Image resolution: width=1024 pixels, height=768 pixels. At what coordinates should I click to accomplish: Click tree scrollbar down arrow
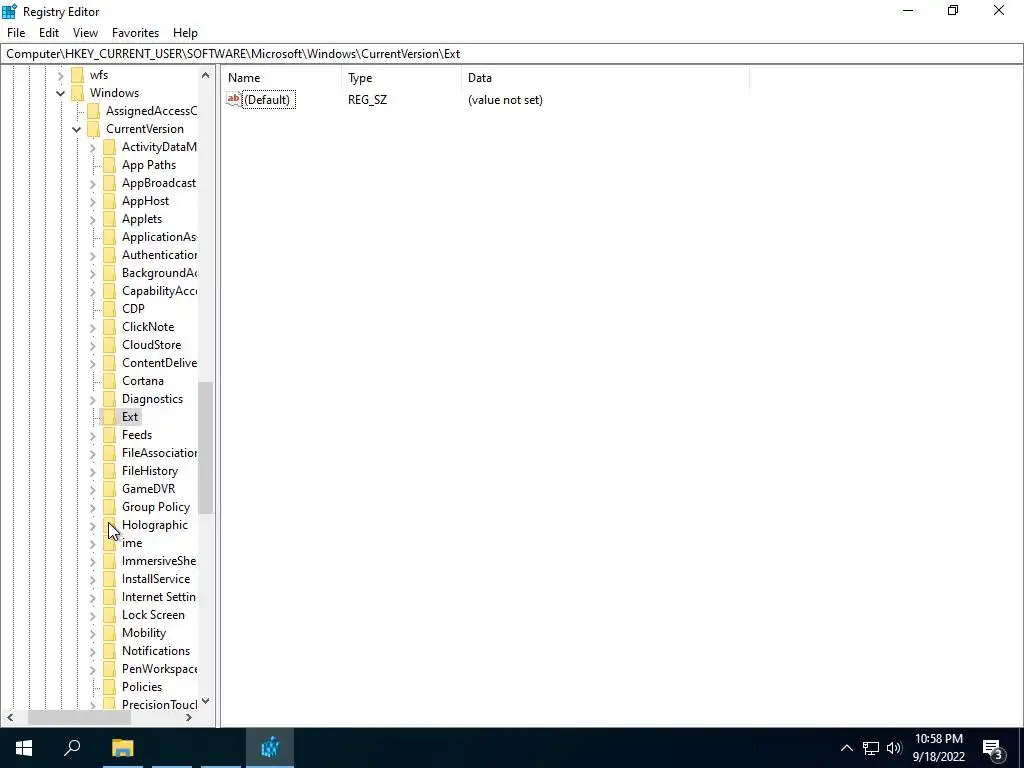(206, 701)
